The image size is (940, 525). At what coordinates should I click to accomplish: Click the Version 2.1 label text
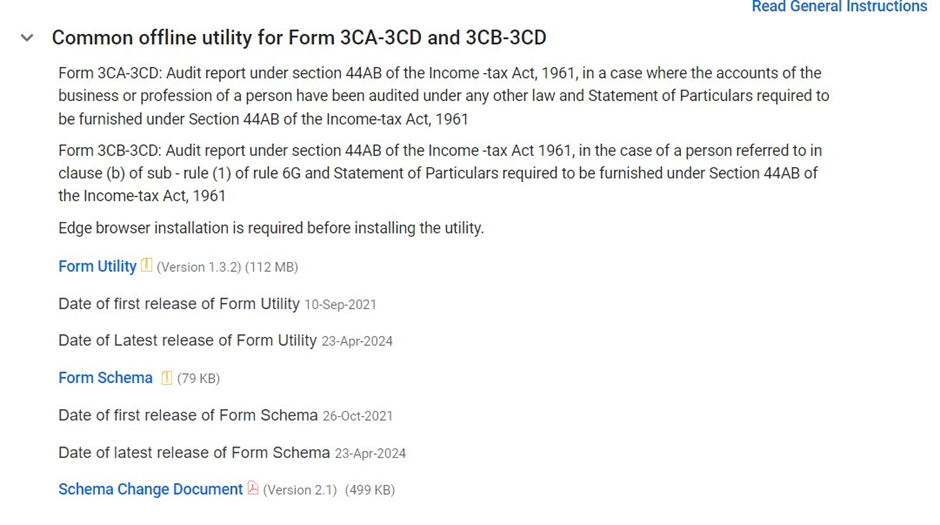pos(300,490)
